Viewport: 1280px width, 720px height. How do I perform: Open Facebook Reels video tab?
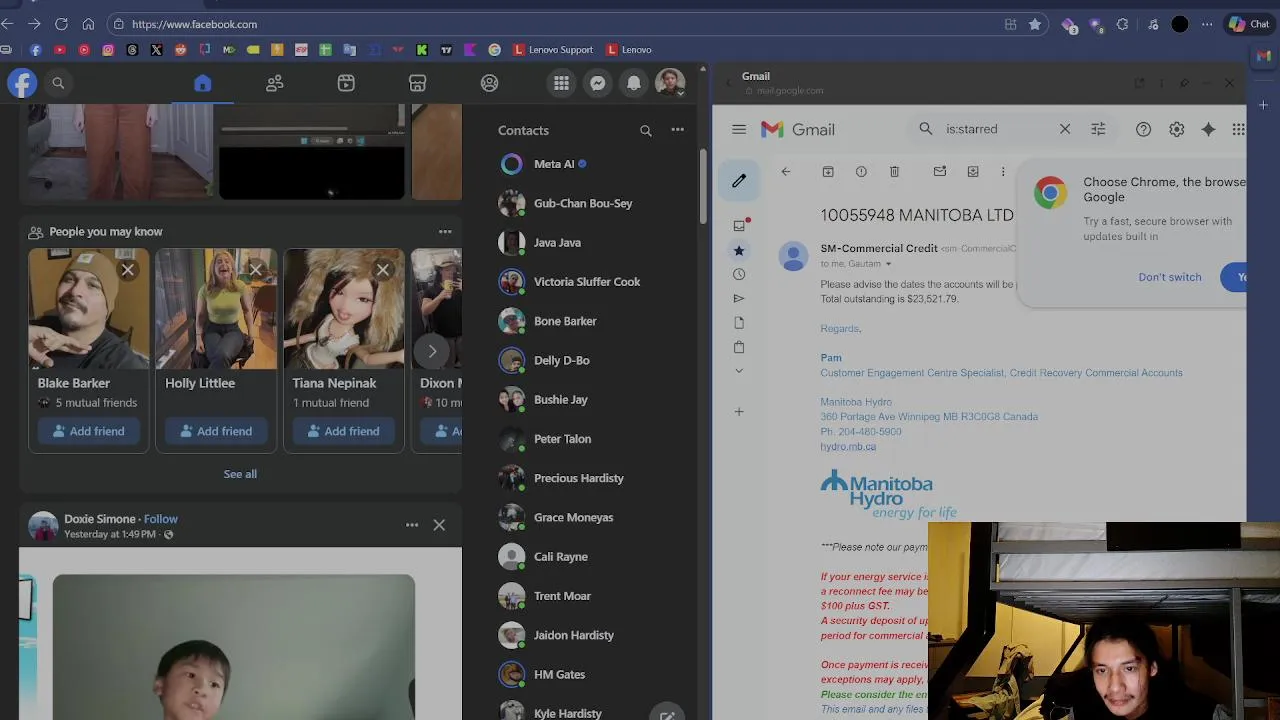pos(346,83)
